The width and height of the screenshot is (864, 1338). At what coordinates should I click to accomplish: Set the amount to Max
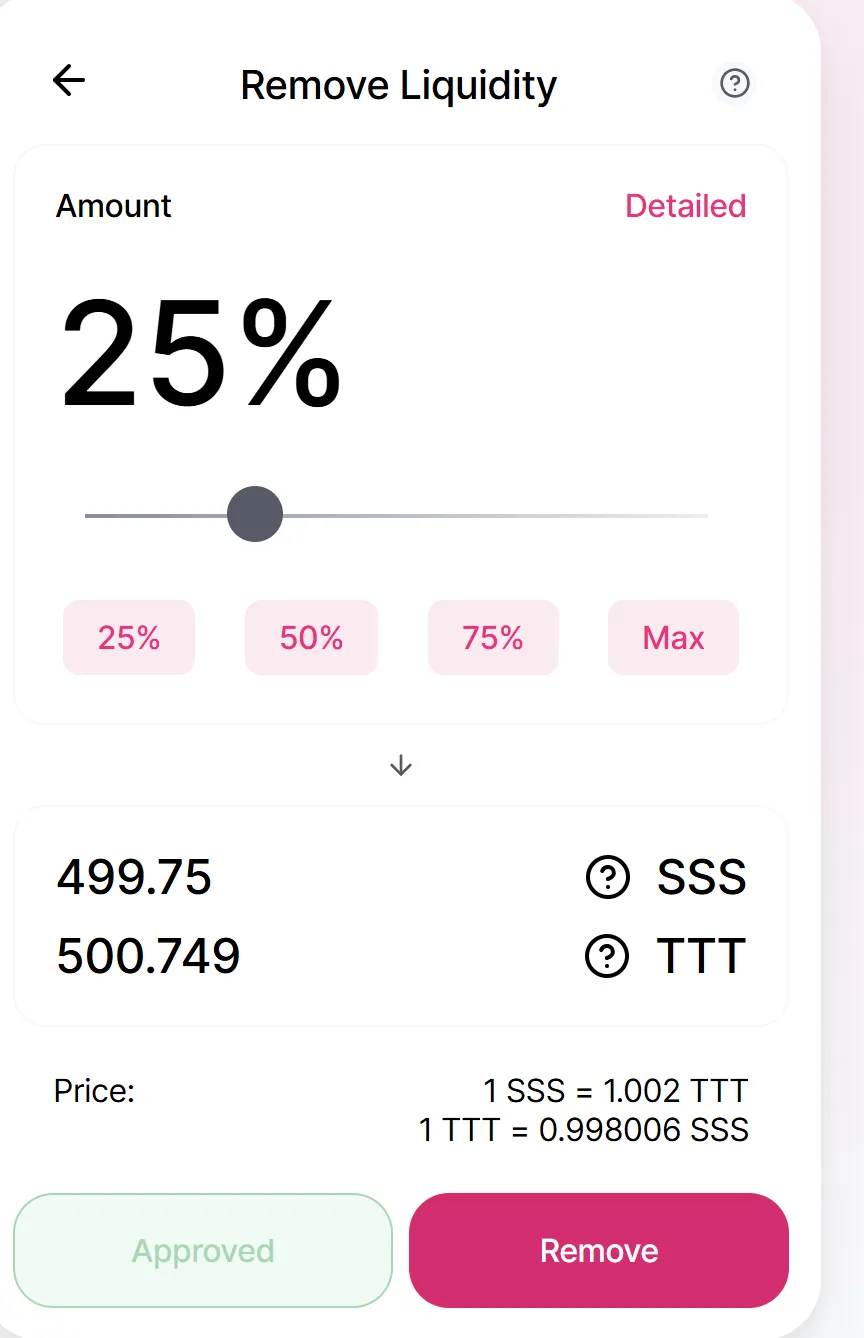pyautogui.click(x=673, y=638)
